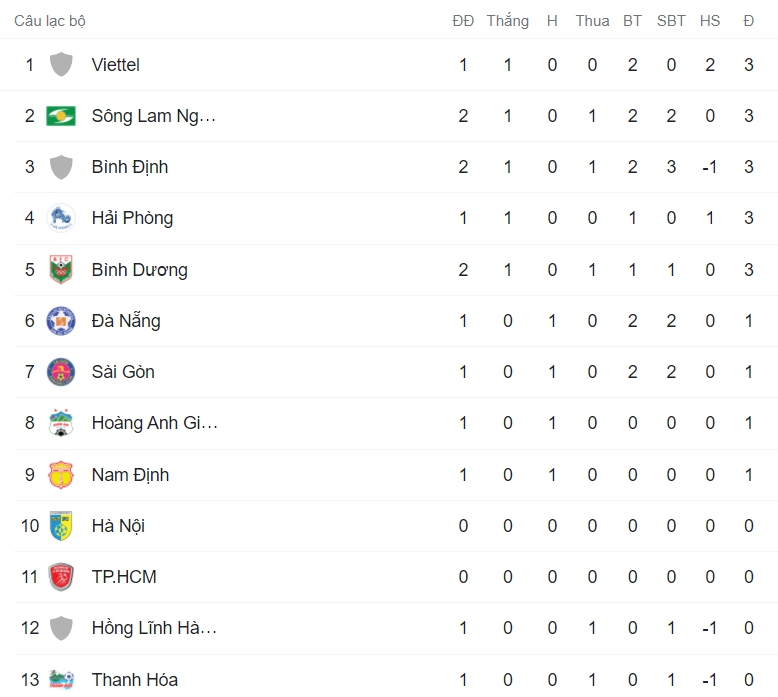The width and height of the screenshot is (778, 697).
Task: Click the Đà Nẵng club badge
Action: click(x=61, y=321)
